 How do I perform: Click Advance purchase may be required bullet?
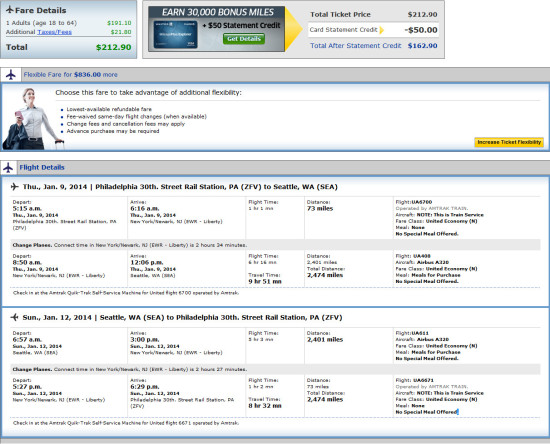(113, 131)
